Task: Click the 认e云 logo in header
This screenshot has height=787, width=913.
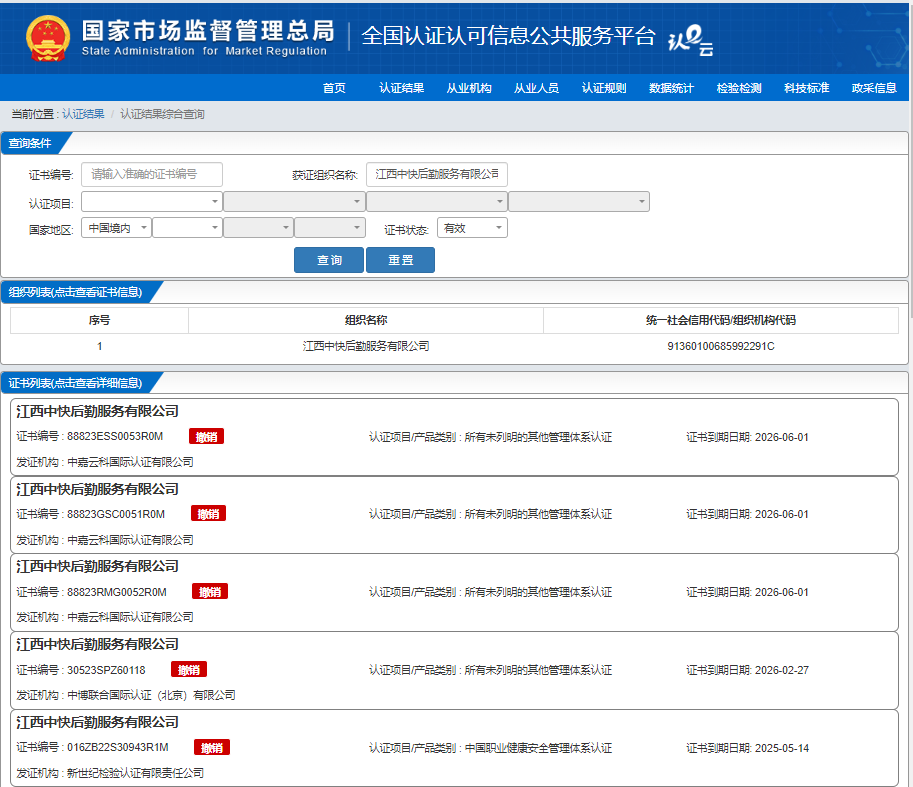Action: (689, 40)
